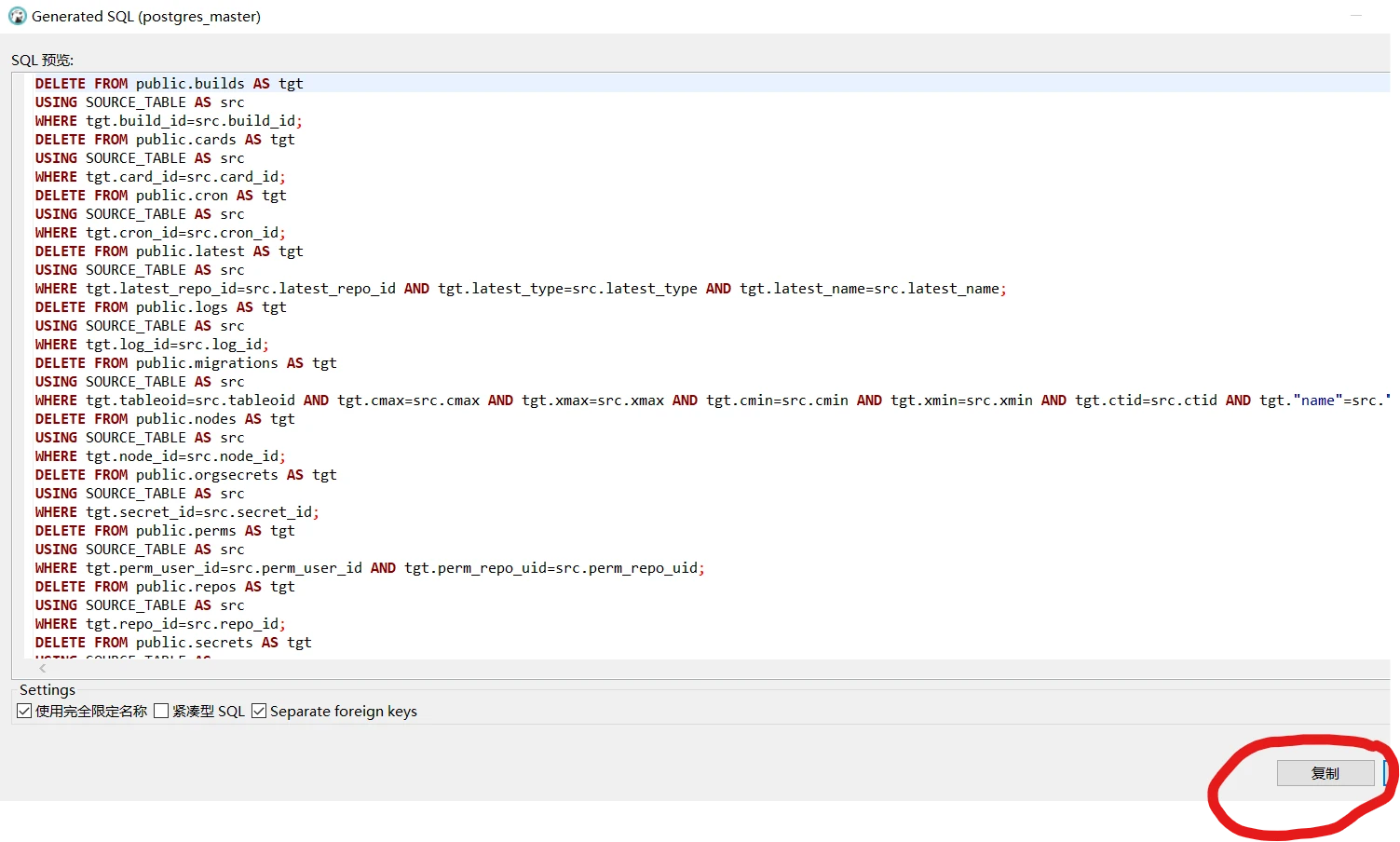Viewport: 1400px width, 842px height.
Task: Place cursor on 'WHERE tgt.log_id=src.log_id;'
Action: coord(152,345)
